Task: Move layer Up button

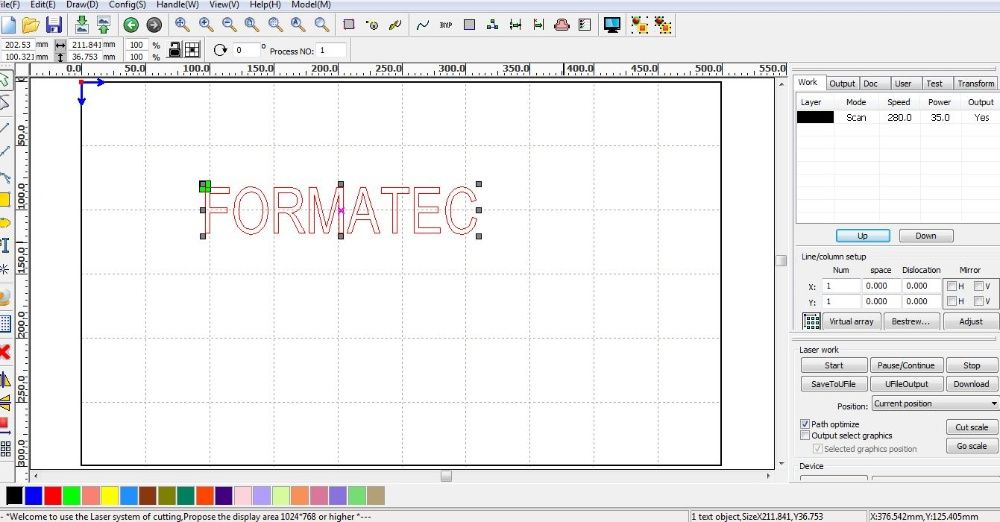Action: [862, 236]
